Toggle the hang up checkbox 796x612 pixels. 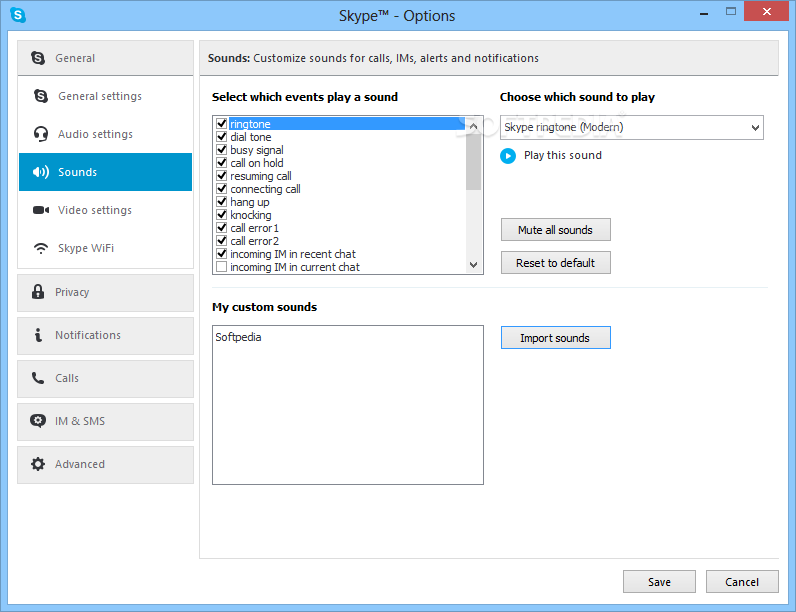click(x=221, y=201)
